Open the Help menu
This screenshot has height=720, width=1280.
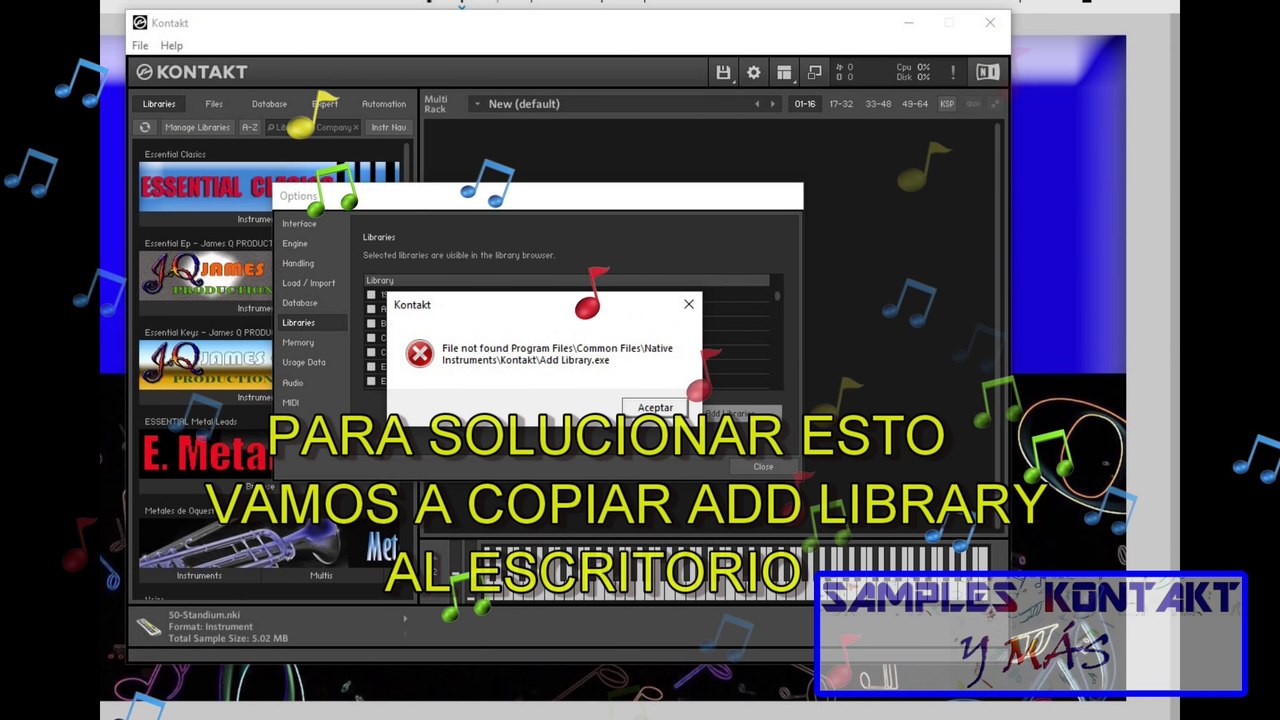[172, 46]
